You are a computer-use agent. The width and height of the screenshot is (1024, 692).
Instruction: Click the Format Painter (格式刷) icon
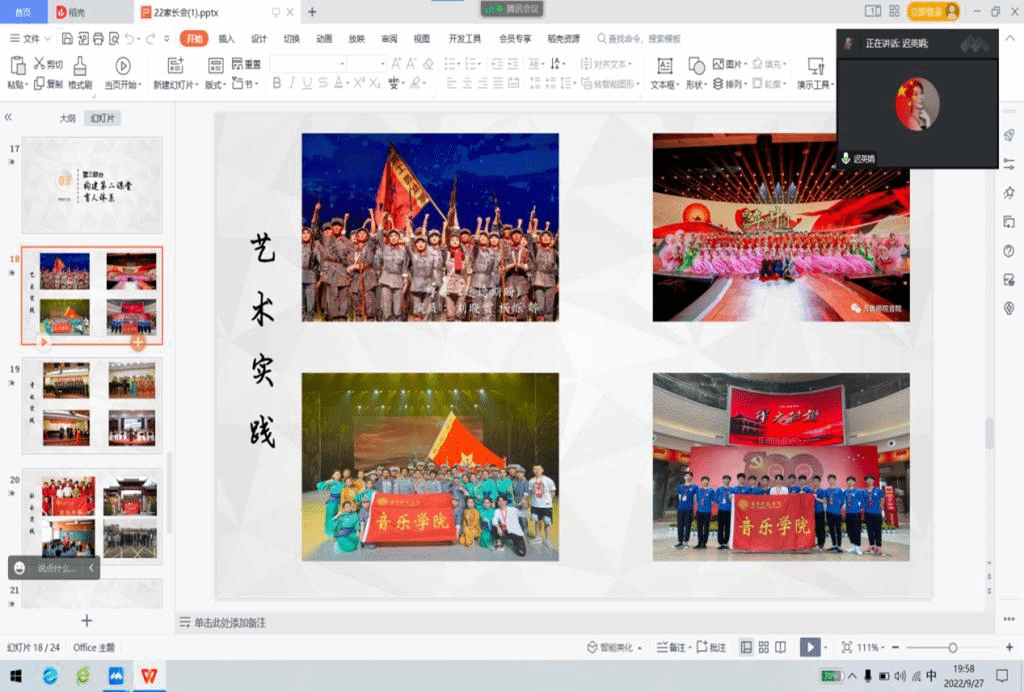(x=80, y=67)
